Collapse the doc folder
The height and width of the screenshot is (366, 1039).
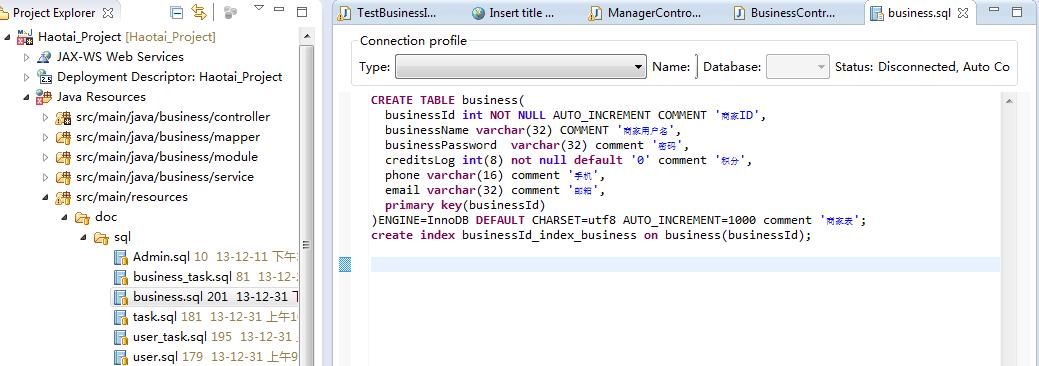64,217
